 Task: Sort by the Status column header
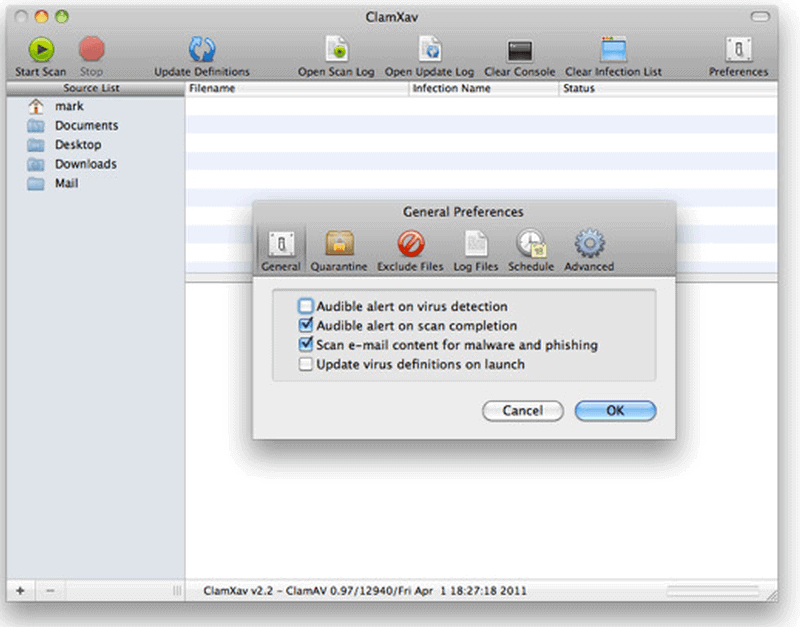click(668, 88)
